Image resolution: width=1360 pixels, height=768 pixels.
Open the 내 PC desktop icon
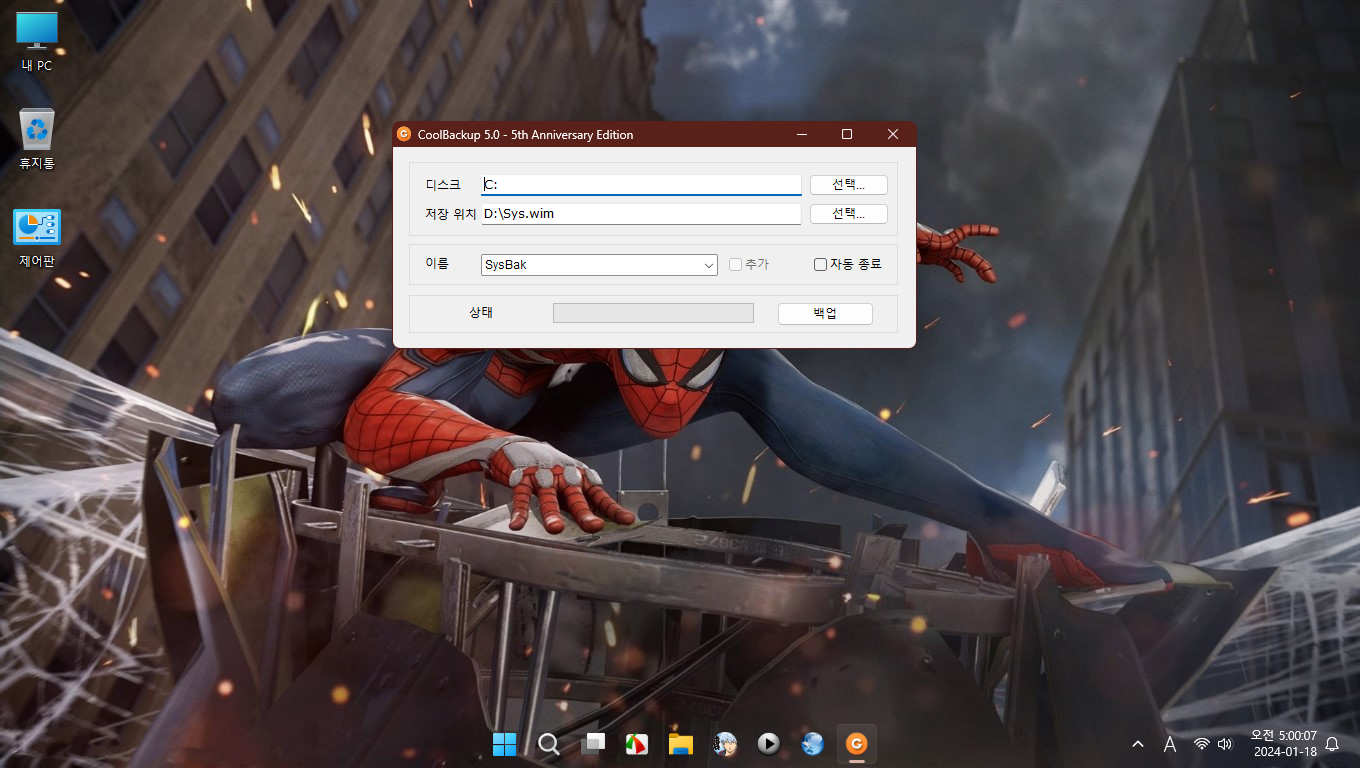pyautogui.click(x=37, y=41)
